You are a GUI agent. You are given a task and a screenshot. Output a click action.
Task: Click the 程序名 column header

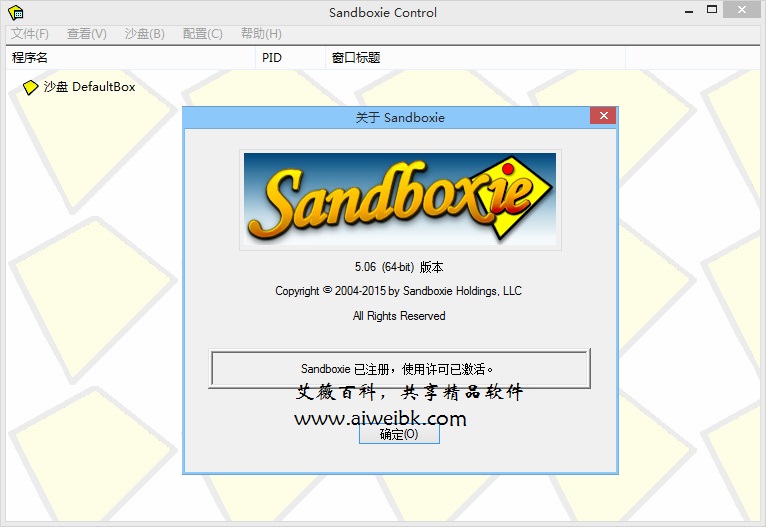[x=131, y=58]
